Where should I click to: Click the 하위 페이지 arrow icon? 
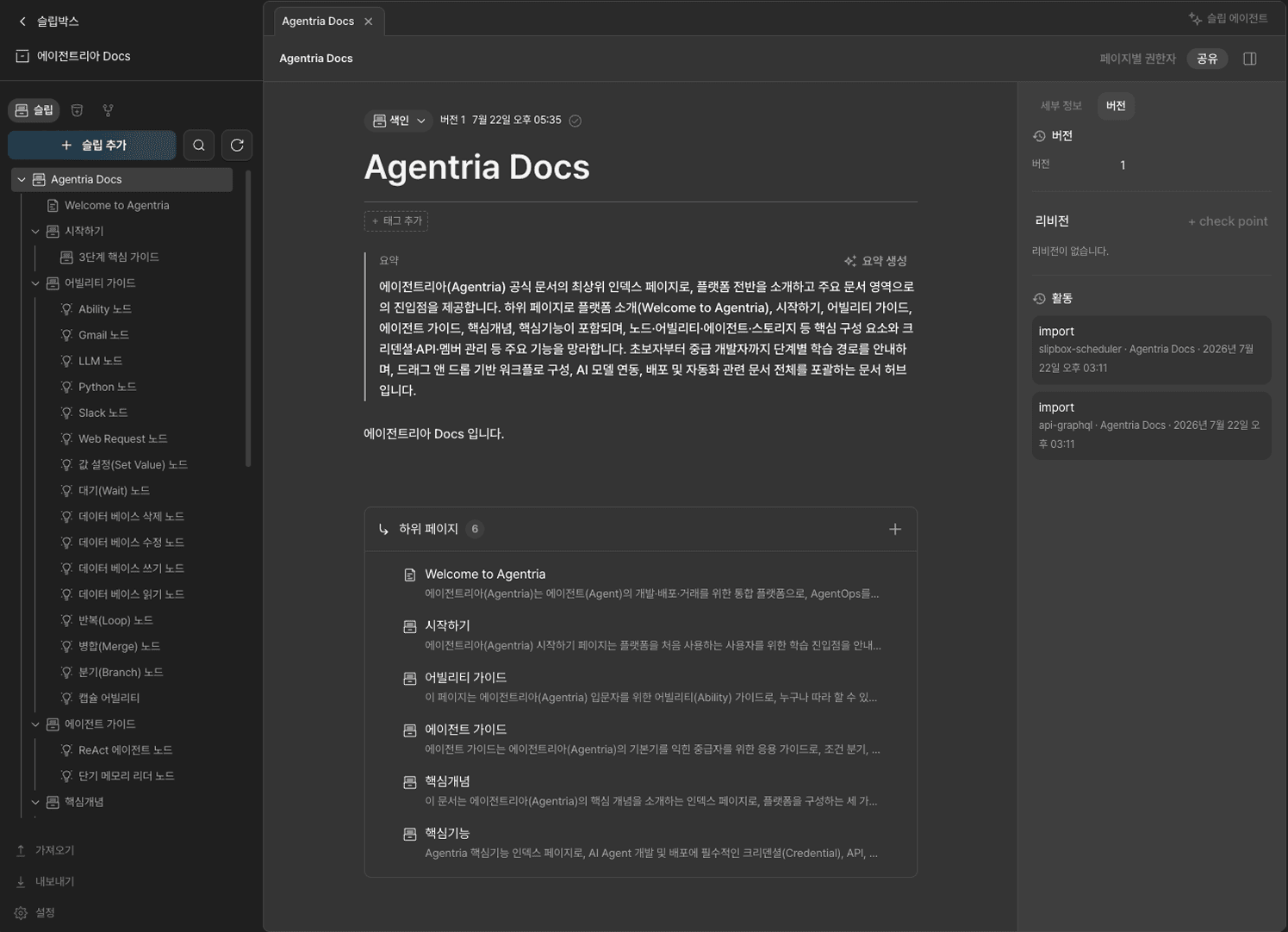pos(383,529)
